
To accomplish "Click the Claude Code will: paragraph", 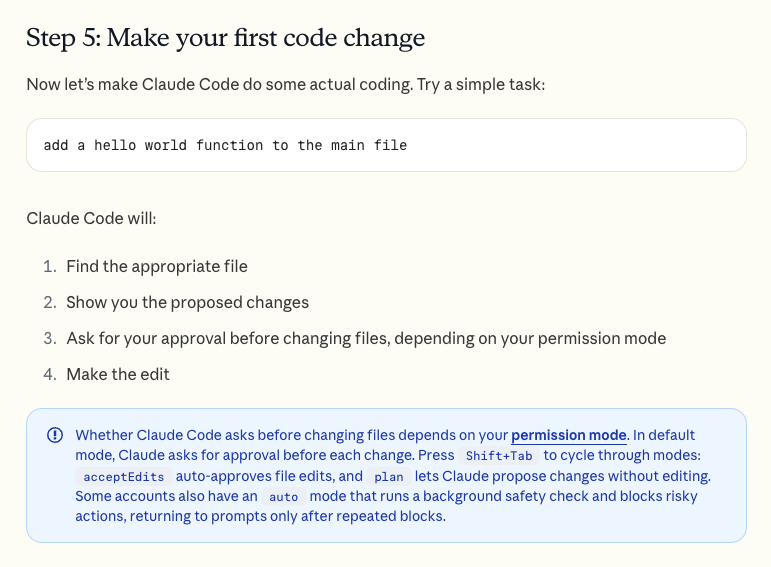I will tap(91, 218).
